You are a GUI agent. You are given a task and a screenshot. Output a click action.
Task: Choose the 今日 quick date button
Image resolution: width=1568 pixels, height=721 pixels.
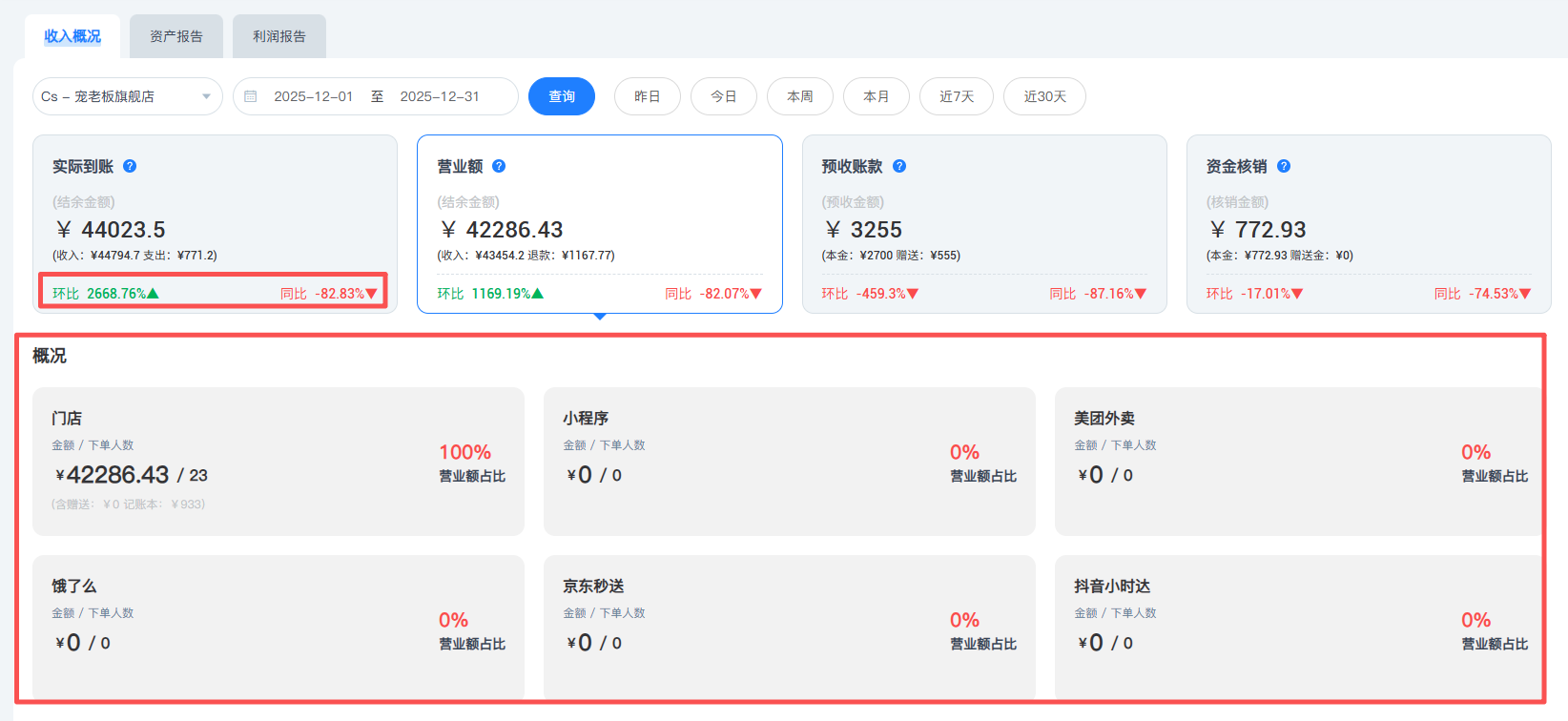pos(723,96)
